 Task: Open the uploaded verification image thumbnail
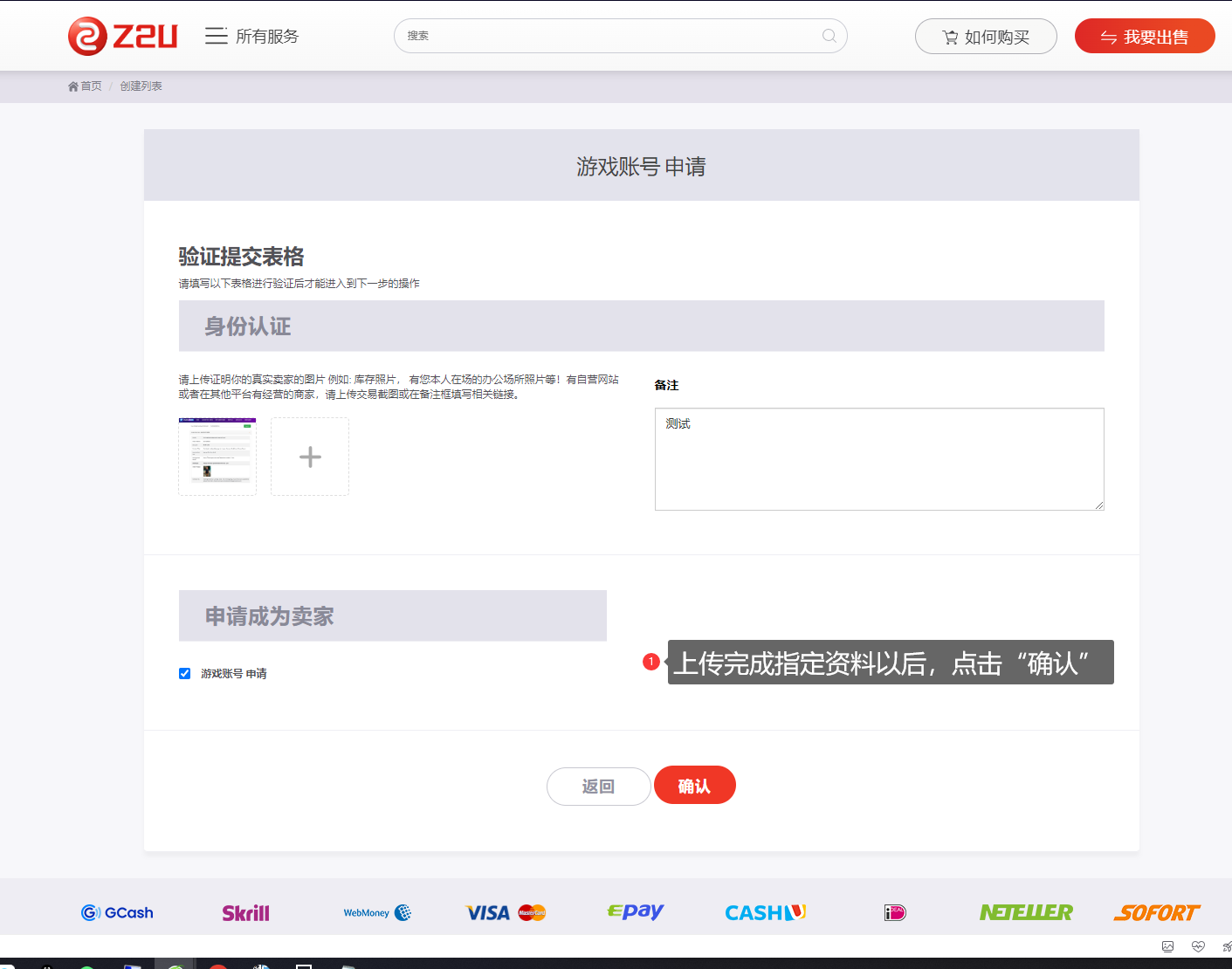click(x=217, y=457)
